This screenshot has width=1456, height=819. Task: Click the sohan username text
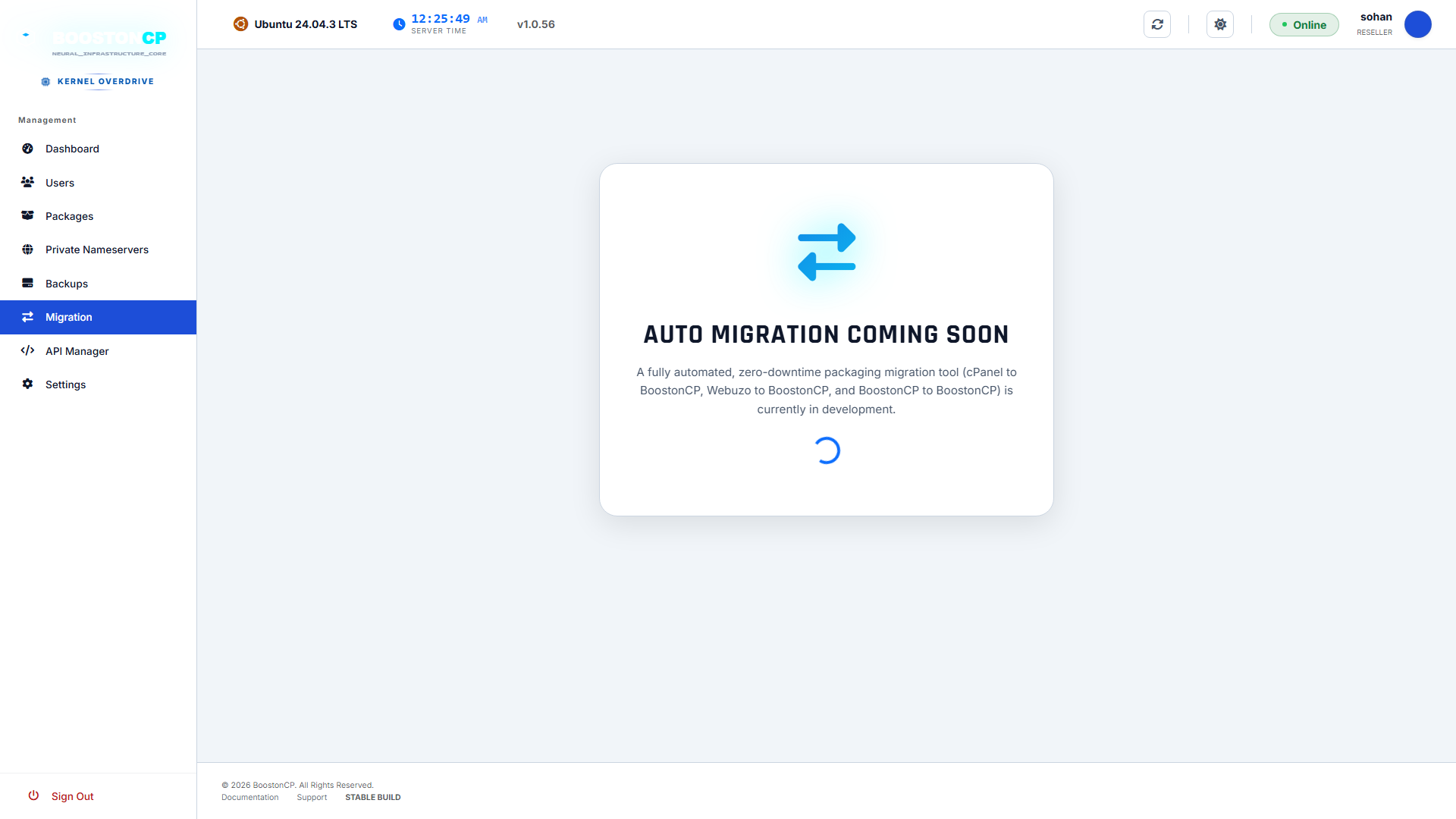coord(1376,17)
